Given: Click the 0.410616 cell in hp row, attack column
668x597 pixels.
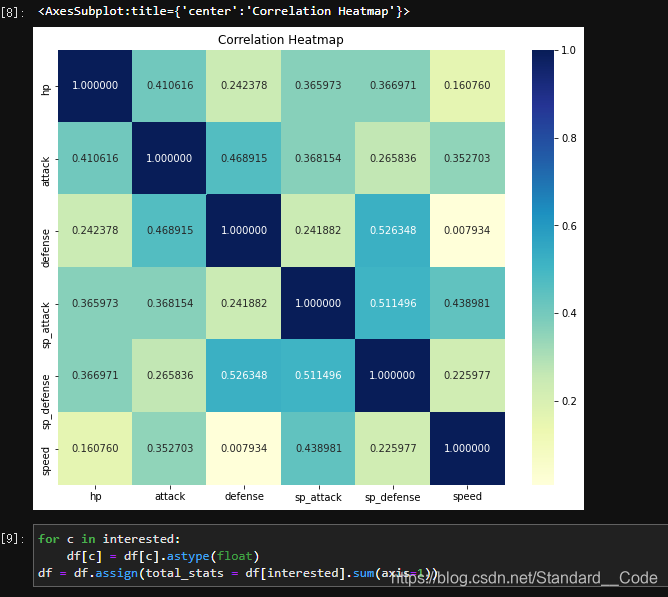Looking at the screenshot, I should pos(169,86).
